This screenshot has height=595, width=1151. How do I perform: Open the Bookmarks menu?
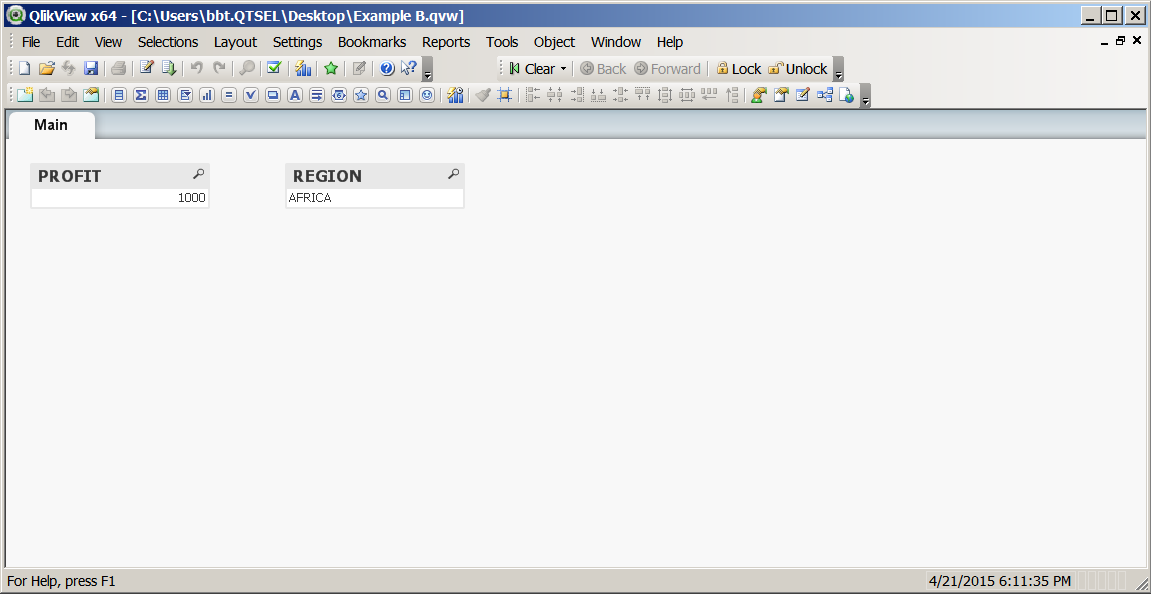pos(372,42)
